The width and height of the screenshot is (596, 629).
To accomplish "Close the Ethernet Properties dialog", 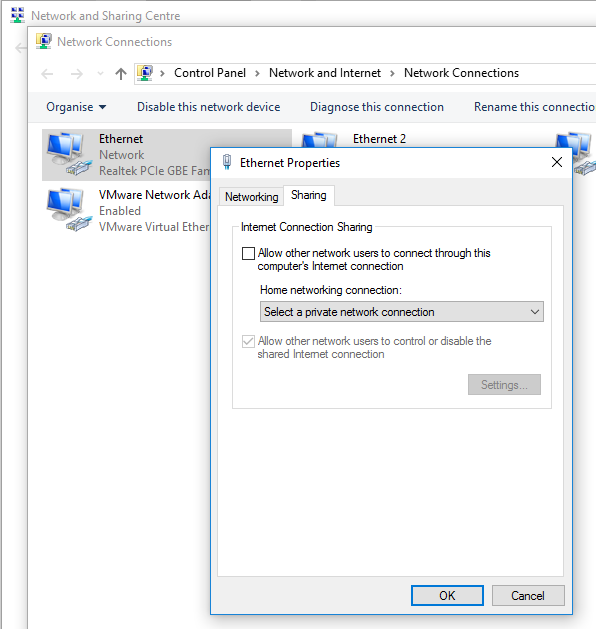I will pyautogui.click(x=557, y=162).
